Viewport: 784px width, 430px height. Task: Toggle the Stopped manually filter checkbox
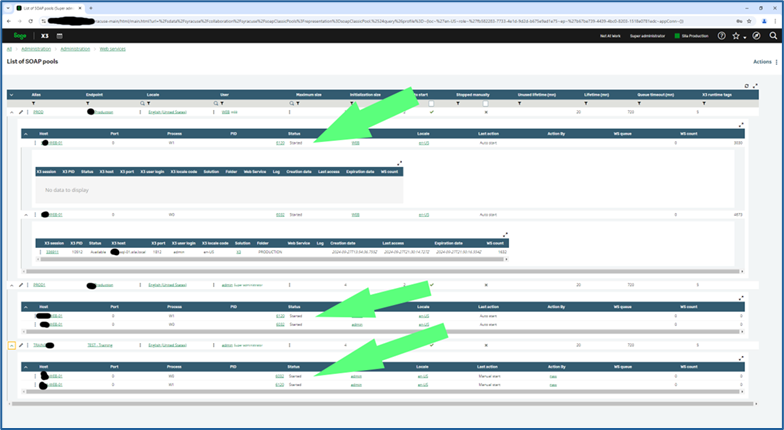point(486,103)
